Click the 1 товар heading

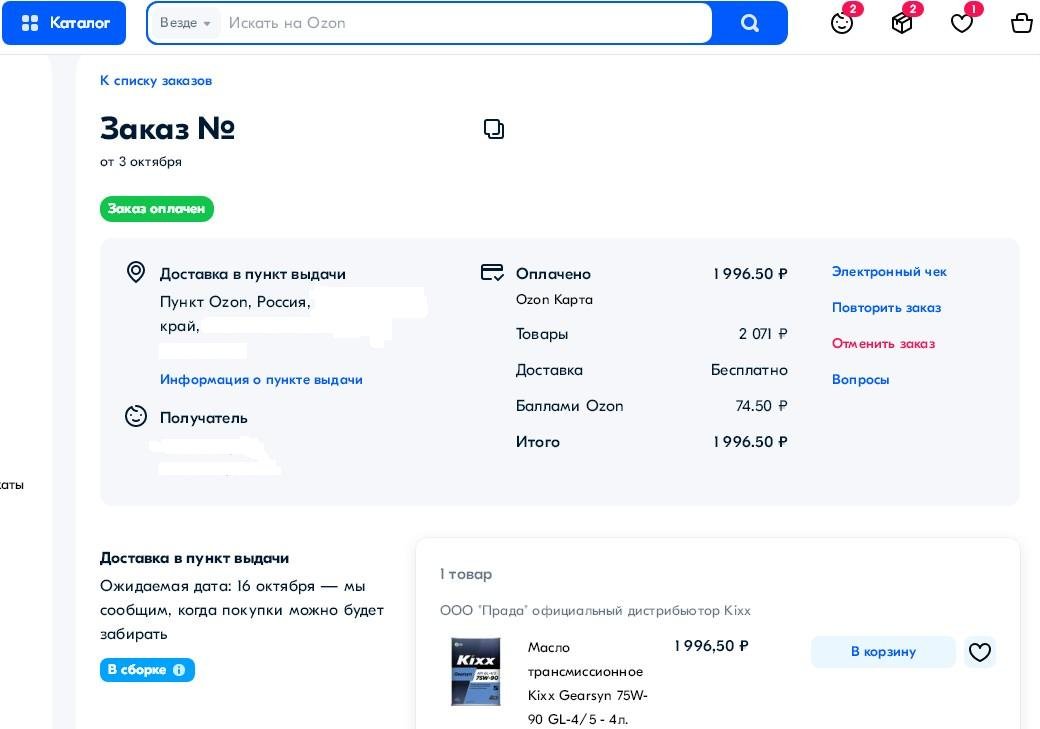point(466,574)
